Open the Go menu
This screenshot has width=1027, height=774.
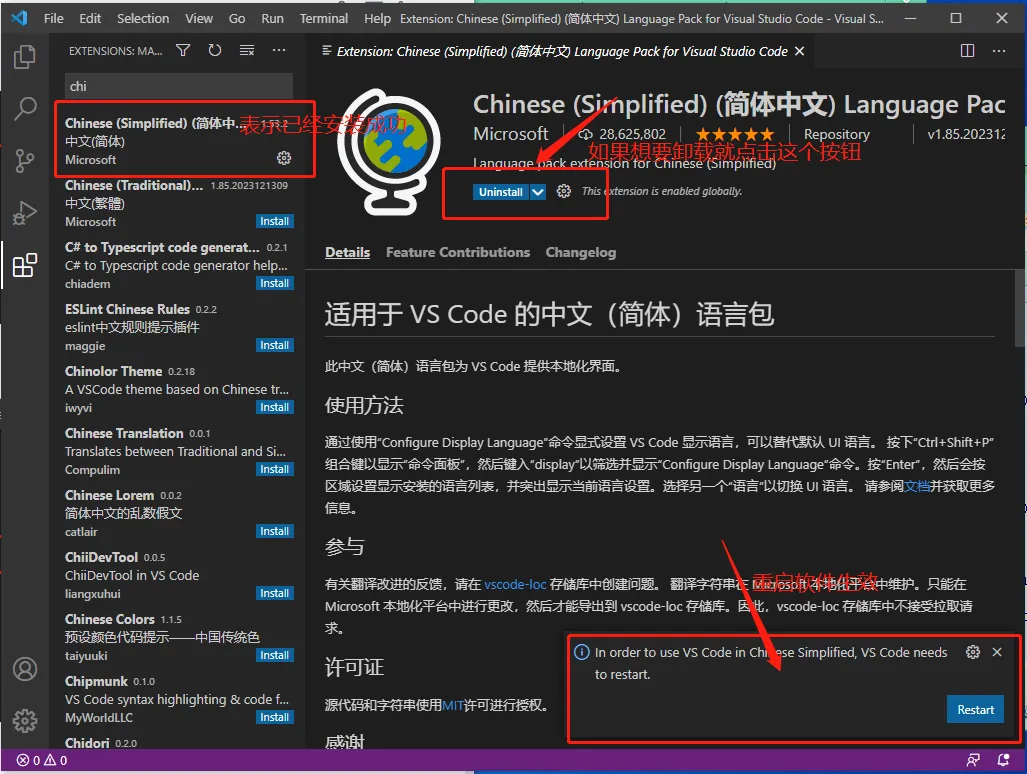pyautogui.click(x=237, y=18)
